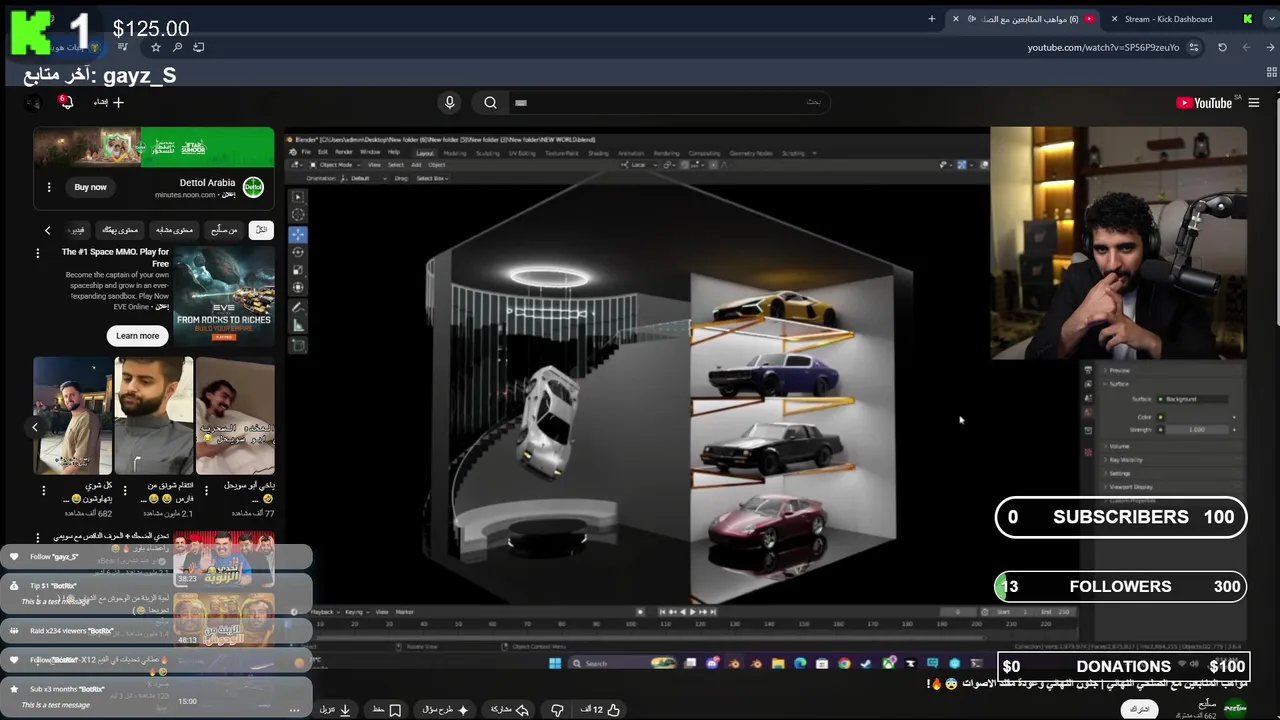Click YouTube voice search microphone icon
The width and height of the screenshot is (1280, 720).
coord(449,102)
